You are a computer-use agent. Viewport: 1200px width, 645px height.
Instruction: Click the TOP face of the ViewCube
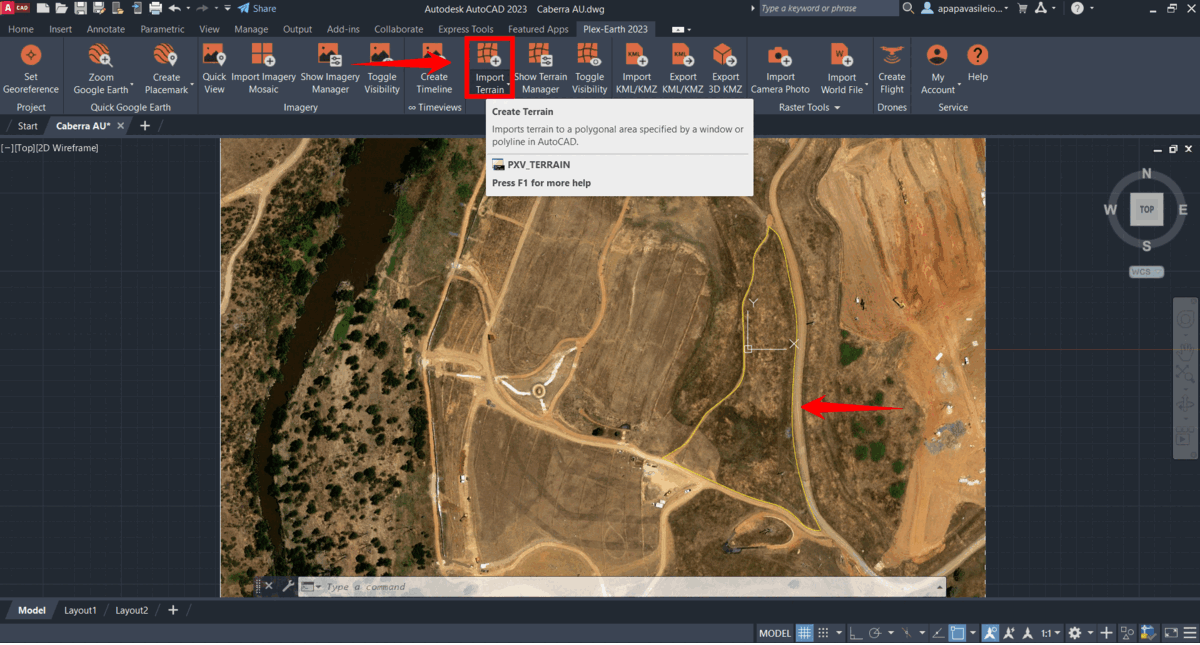coord(1146,209)
